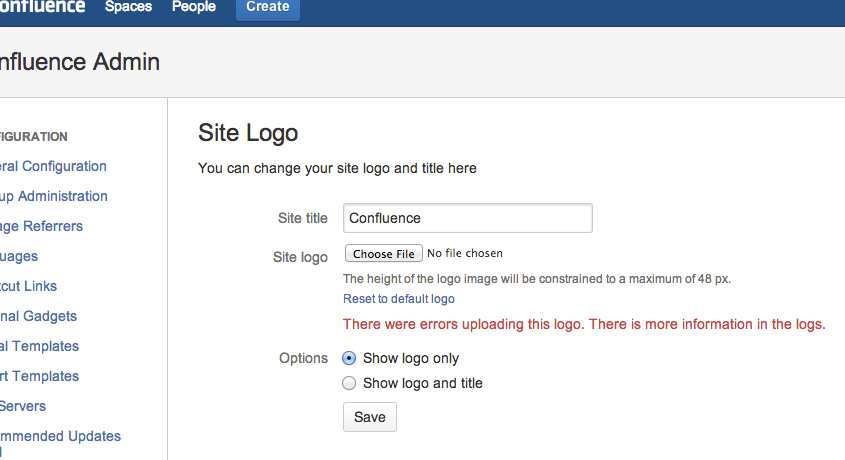
Task: Open the Shortcut Links sidebar item
Action: (28, 286)
